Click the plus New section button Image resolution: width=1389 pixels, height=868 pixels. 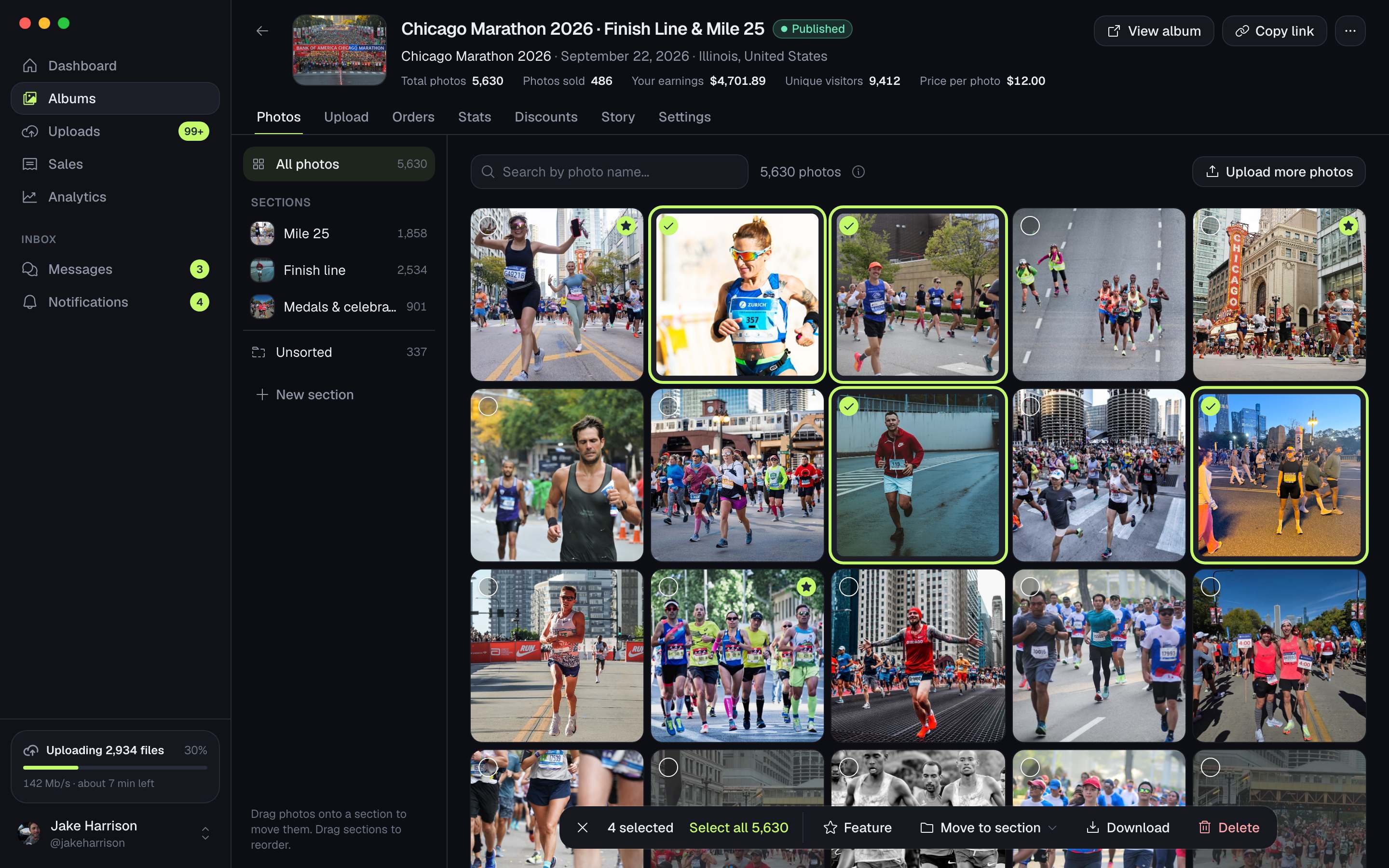coord(305,394)
